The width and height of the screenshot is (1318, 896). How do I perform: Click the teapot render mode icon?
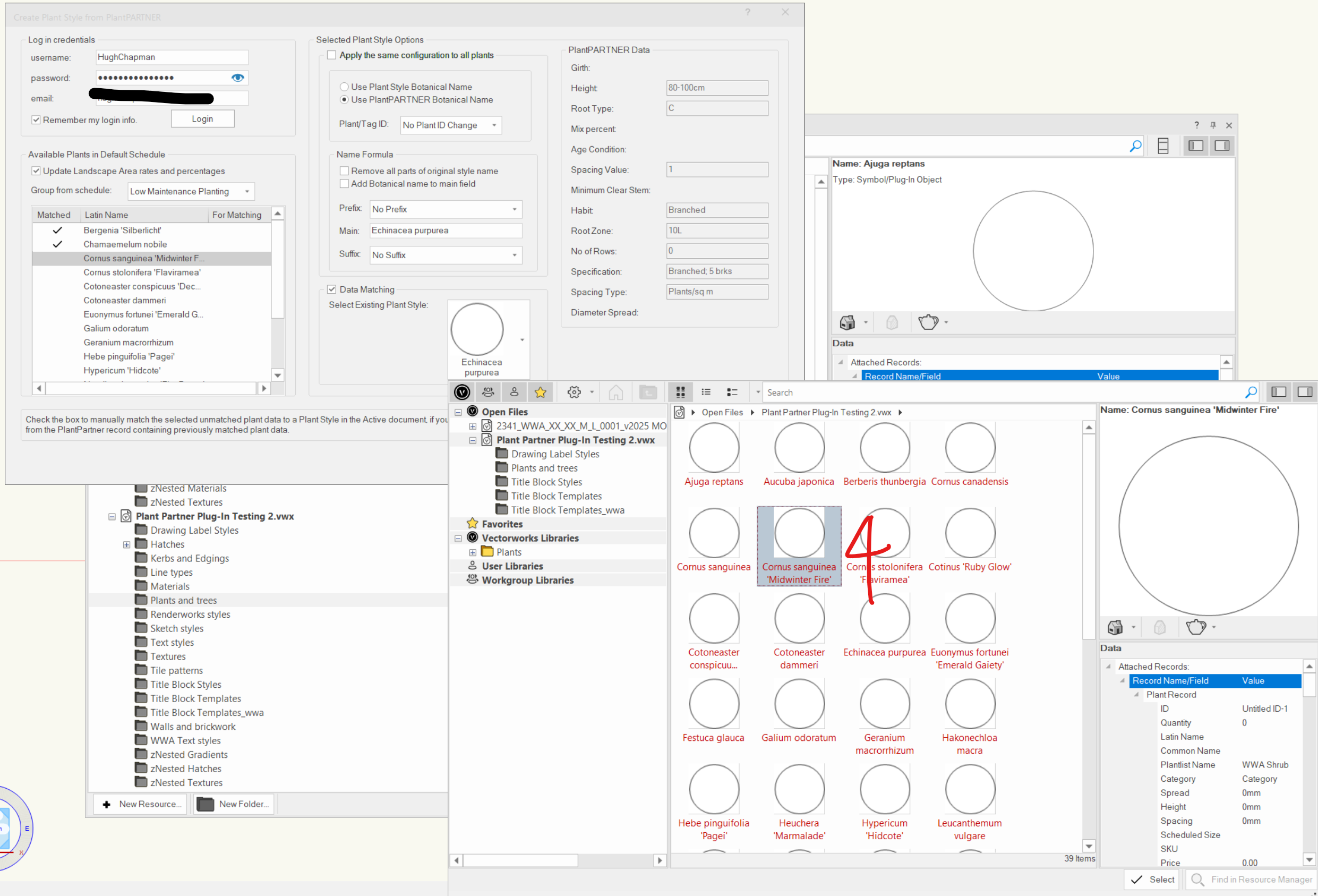(x=1195, y=627)
